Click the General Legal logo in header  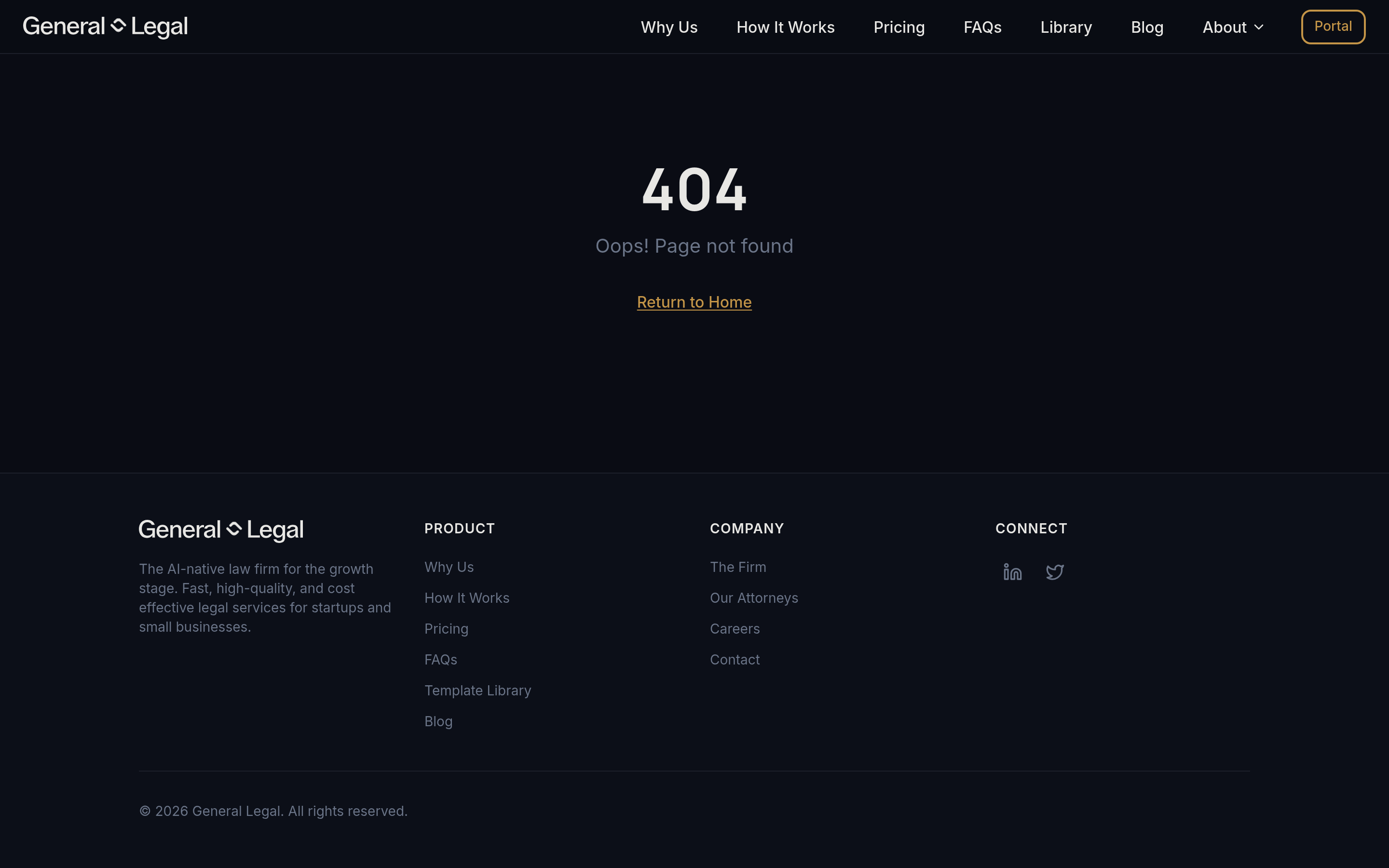[x=105, y=27]
